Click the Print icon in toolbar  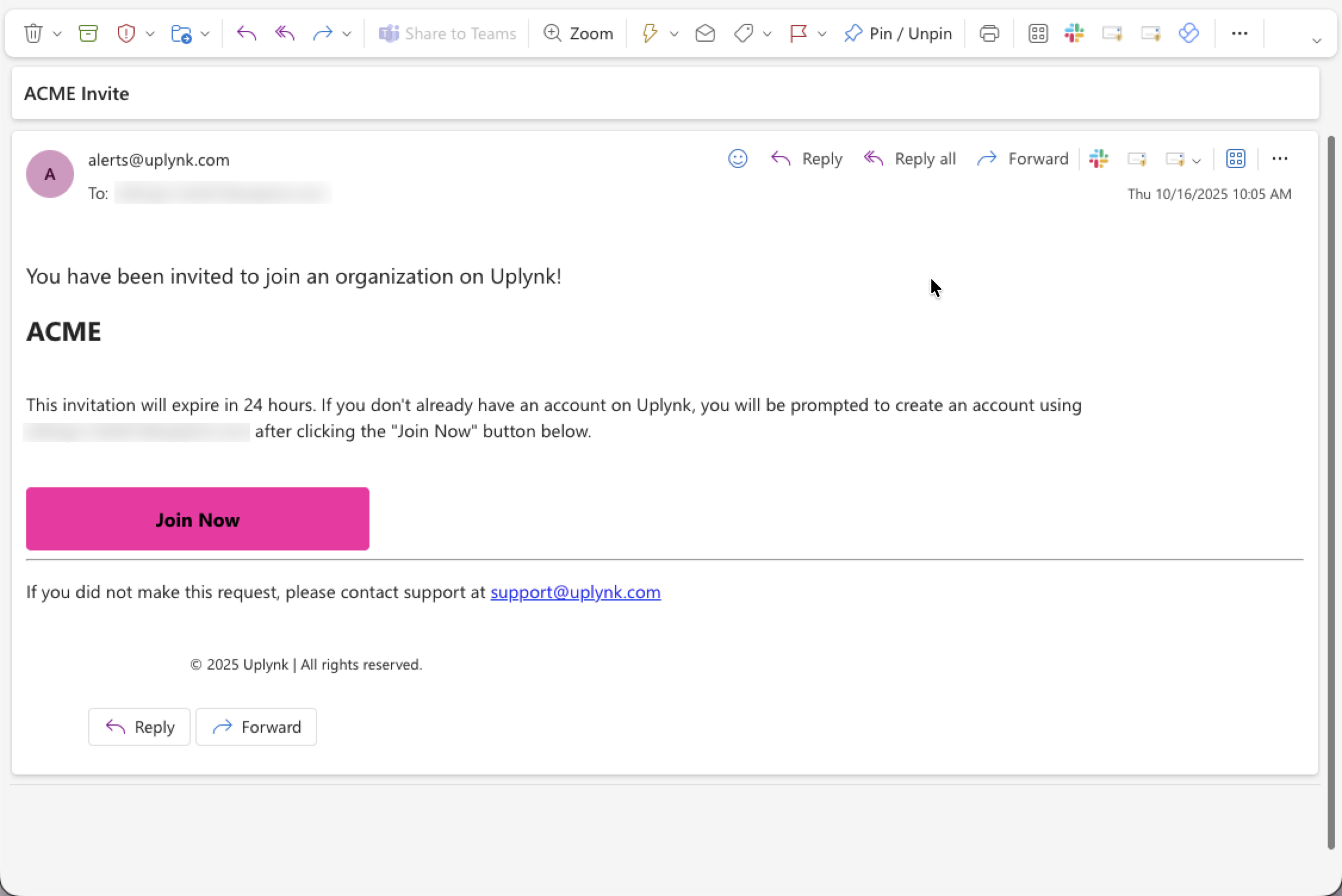click(989, 33)
